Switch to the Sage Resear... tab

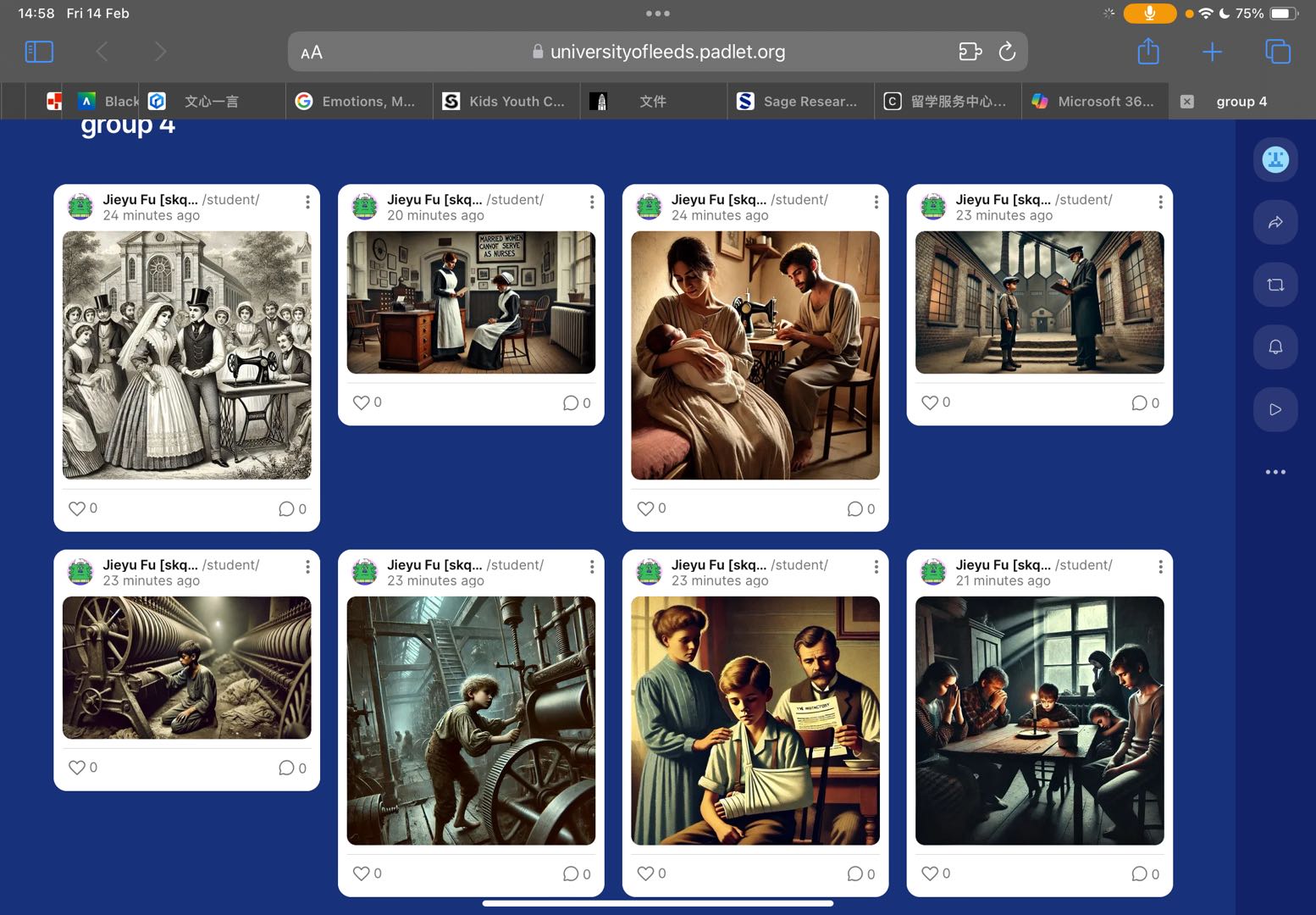[799, 102]
